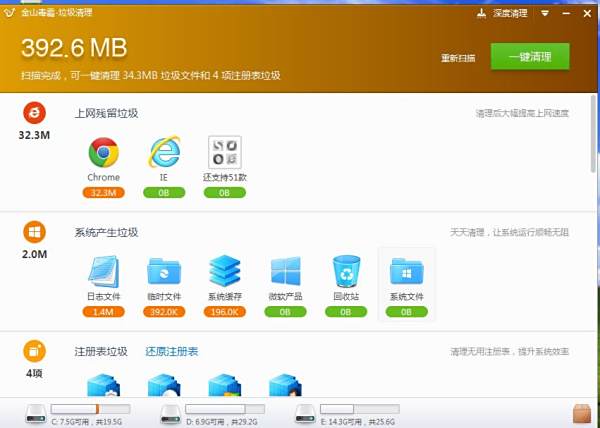Click the E: 14.3G可用 label
The height and width of the screenshot is (428, 600).
(357, 422)
